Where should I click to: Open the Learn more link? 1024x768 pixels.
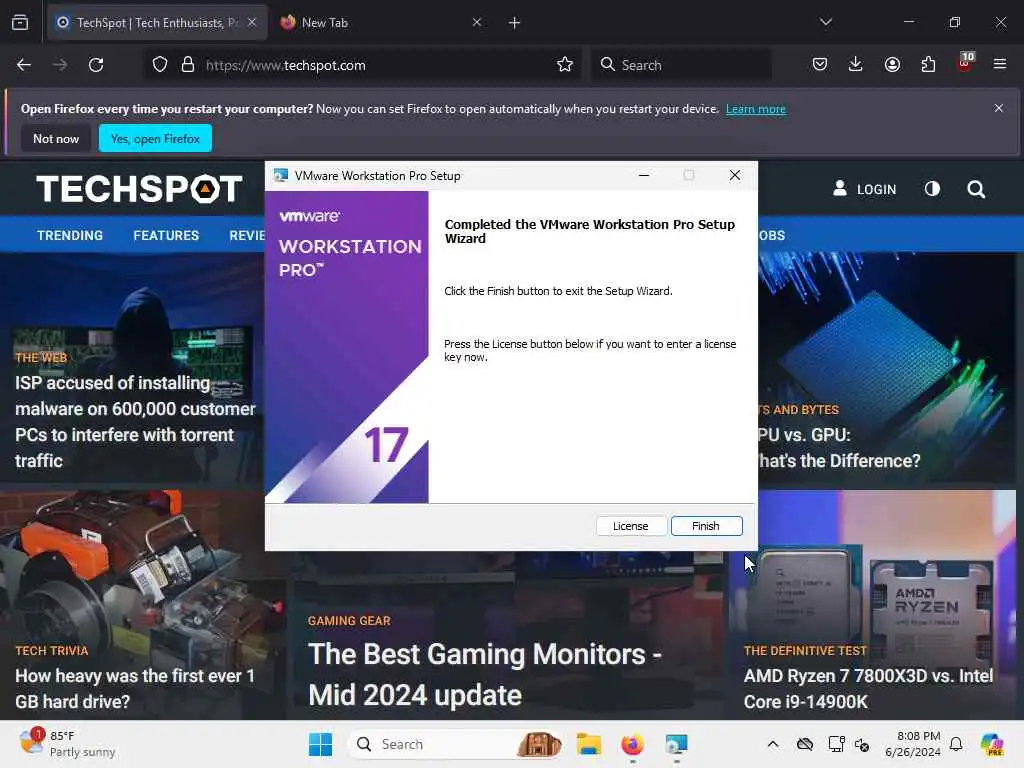click(756, 109)
